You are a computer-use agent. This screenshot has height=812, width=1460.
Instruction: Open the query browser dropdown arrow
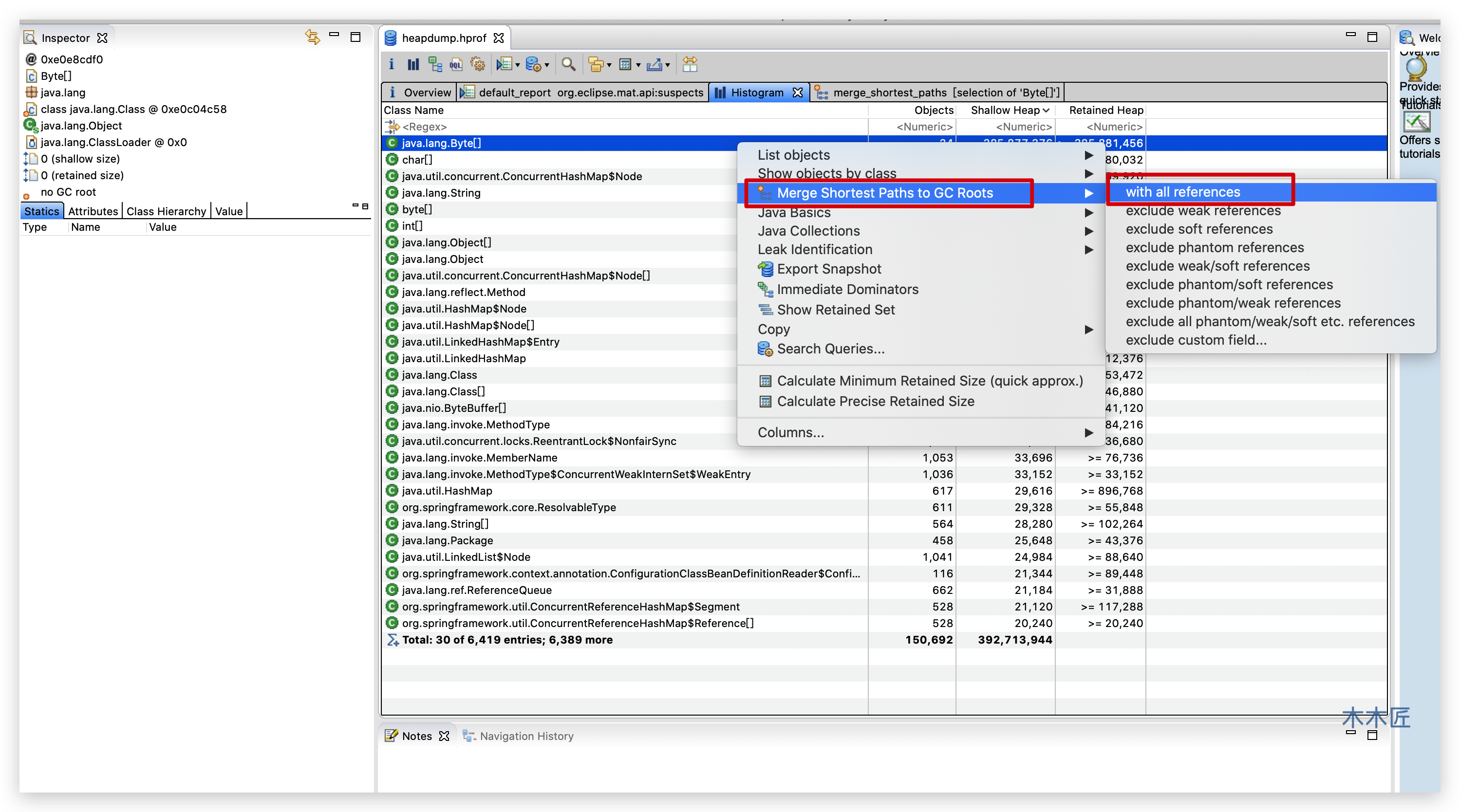pos(547,66)
